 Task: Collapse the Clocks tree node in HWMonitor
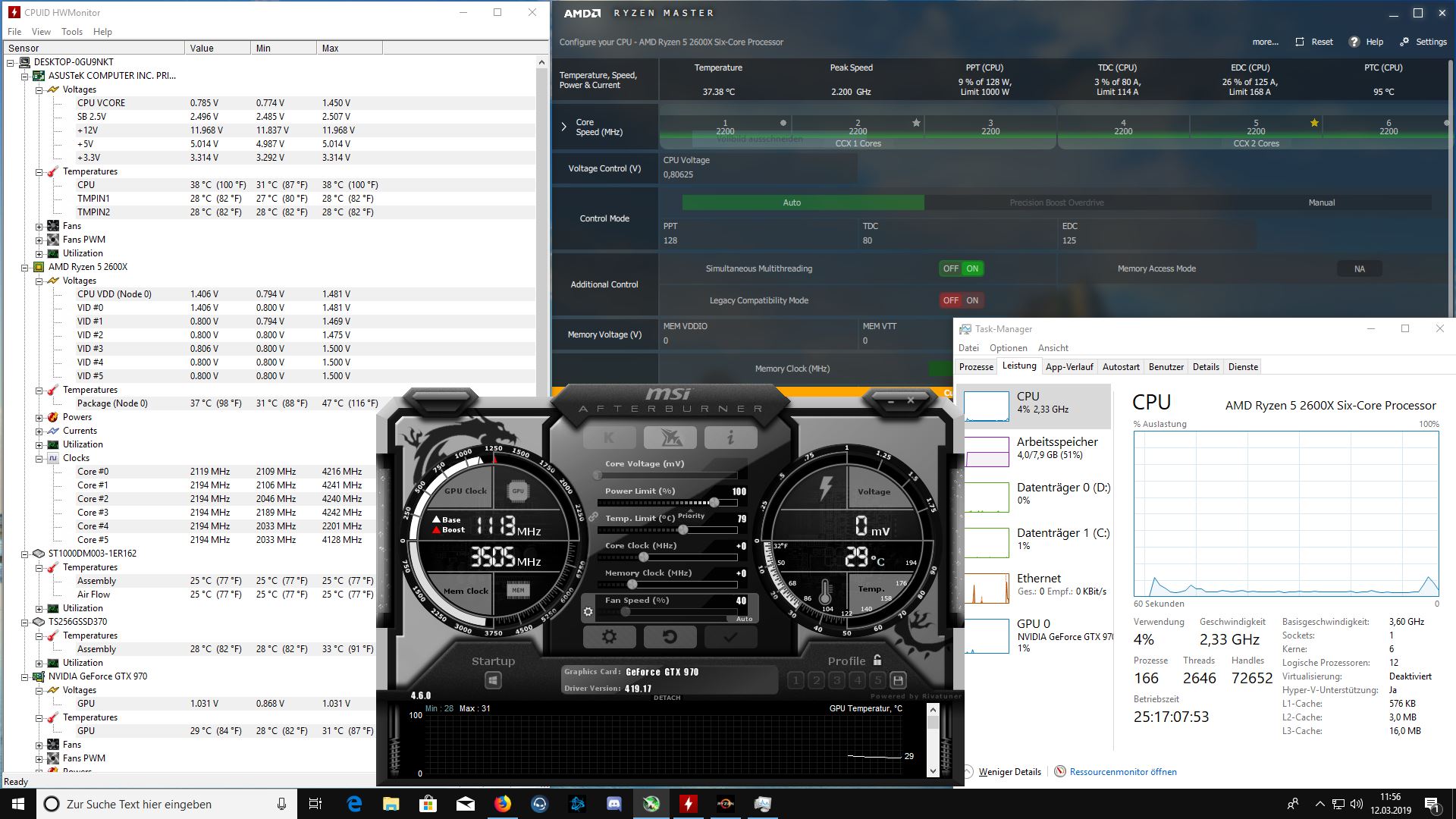[x=39, y=458]
